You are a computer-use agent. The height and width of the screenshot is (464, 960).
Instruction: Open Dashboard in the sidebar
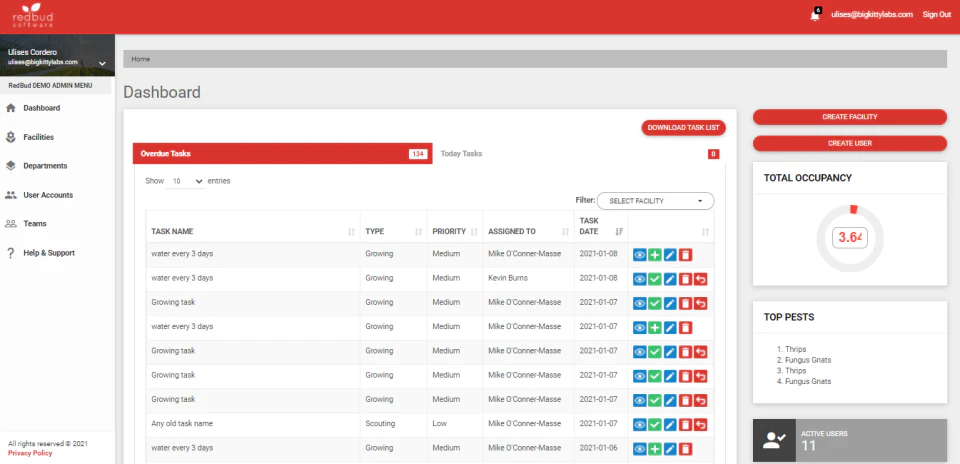pyautogui.click(x=42, y=108)
